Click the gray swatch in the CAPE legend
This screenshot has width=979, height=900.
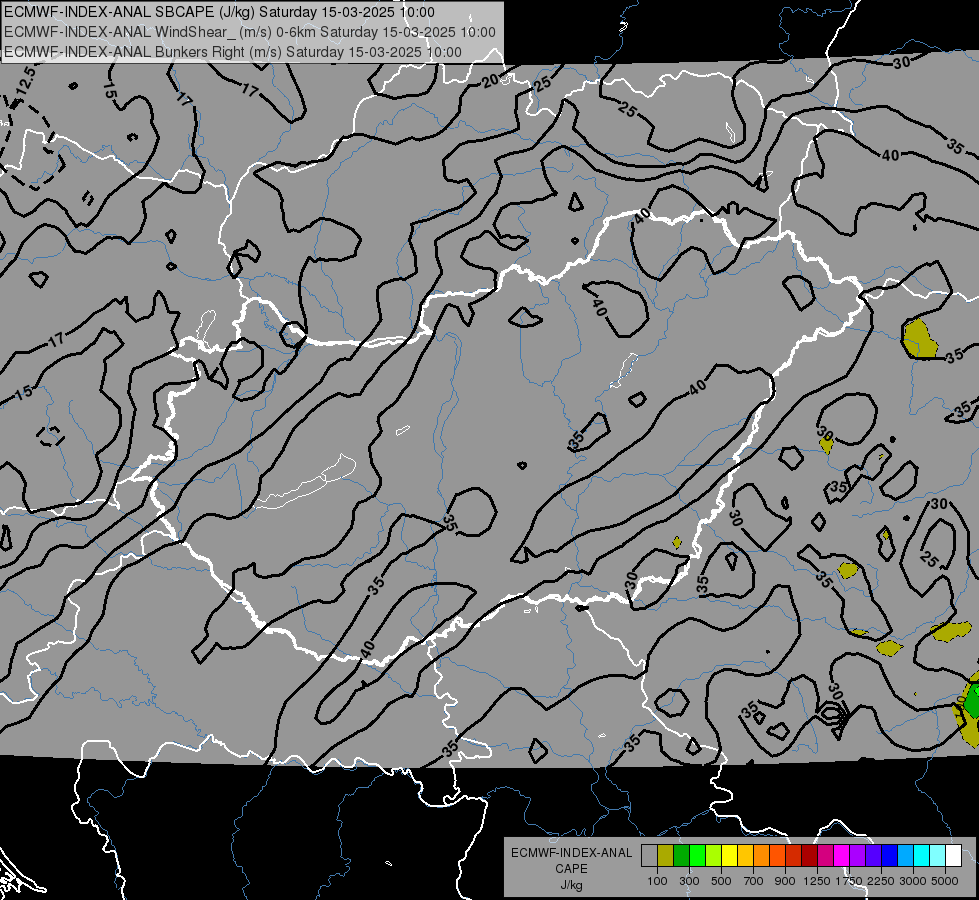(x=649, y=856)
